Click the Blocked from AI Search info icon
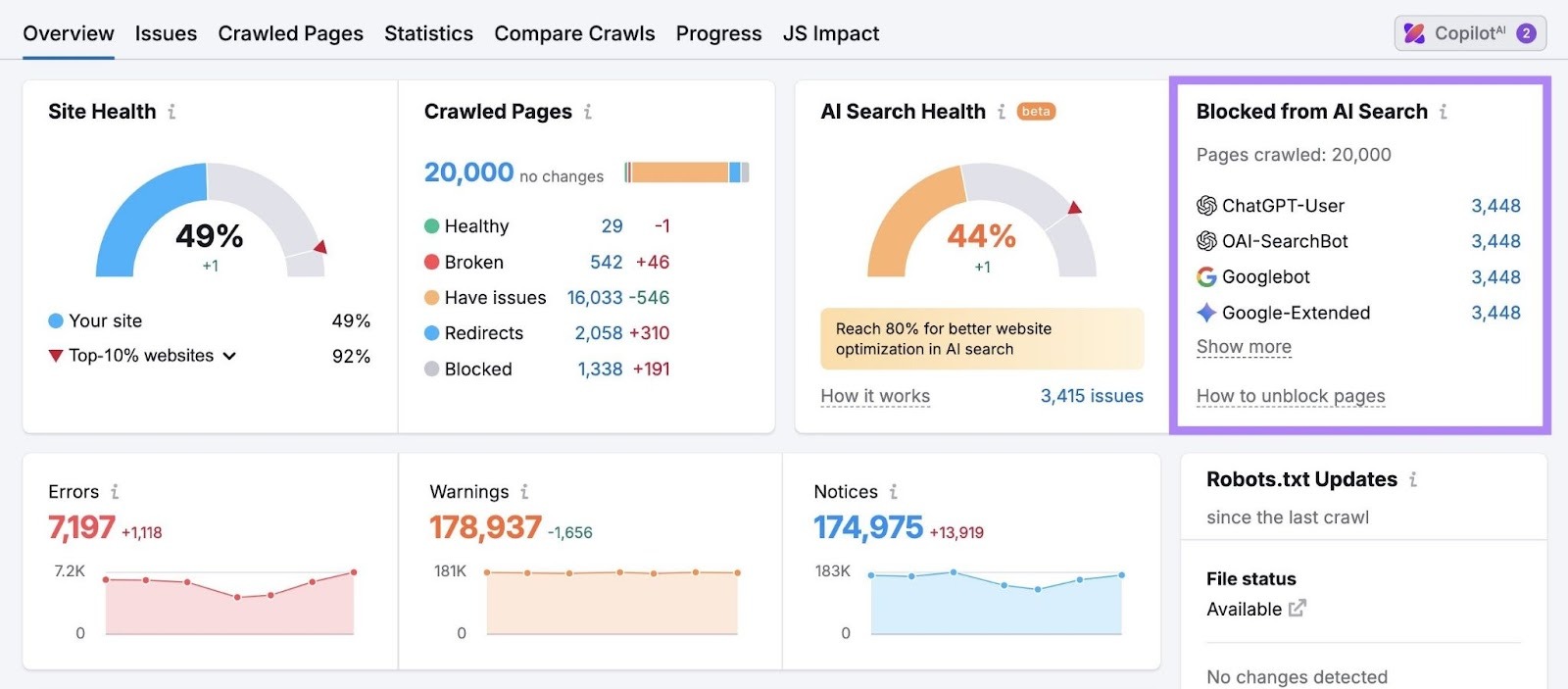Viewport: 1568px width, 689px height. [x=1443, y=112]
